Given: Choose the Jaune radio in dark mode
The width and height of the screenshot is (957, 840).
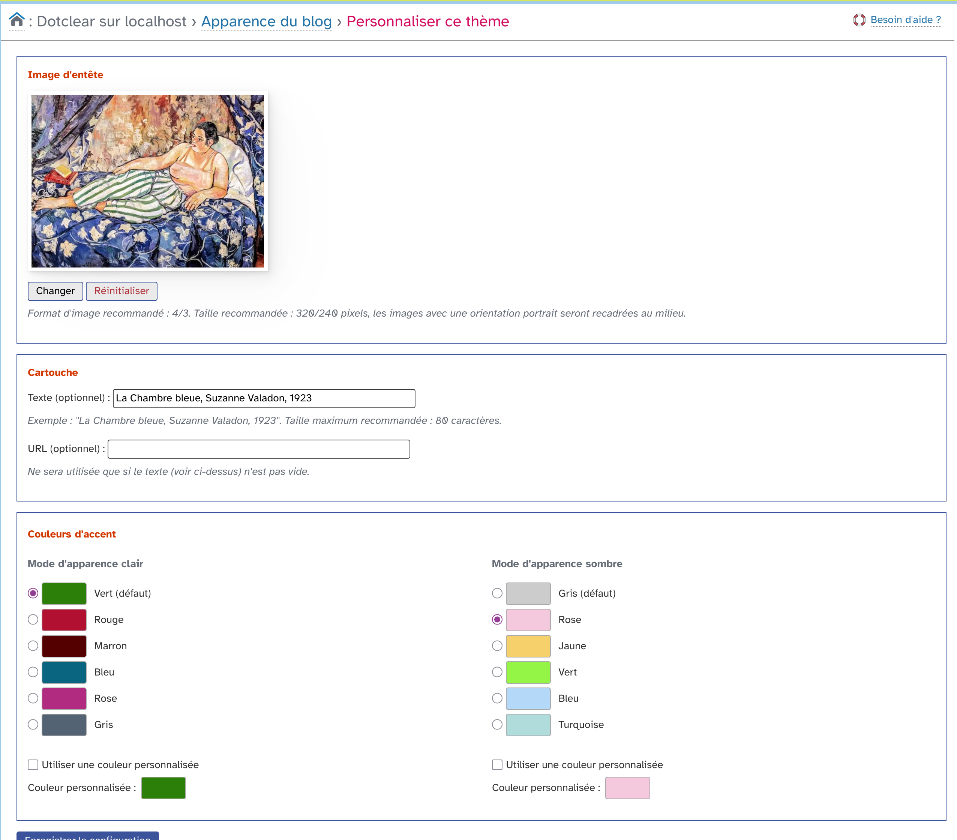Looking at the screenshot, I should [x=497, y=646].
